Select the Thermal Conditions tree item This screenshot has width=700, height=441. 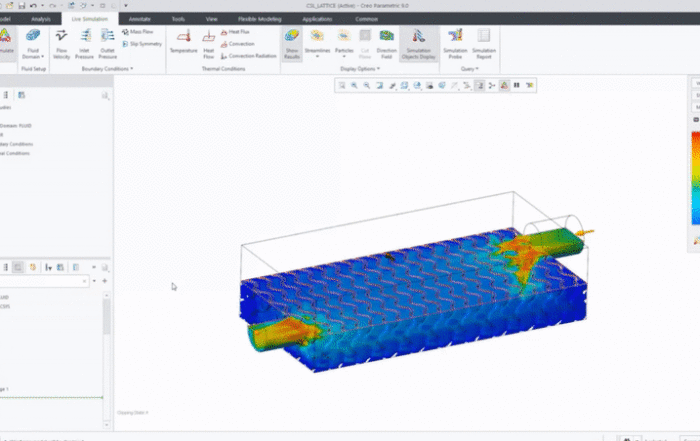click(x=15, y=154)
